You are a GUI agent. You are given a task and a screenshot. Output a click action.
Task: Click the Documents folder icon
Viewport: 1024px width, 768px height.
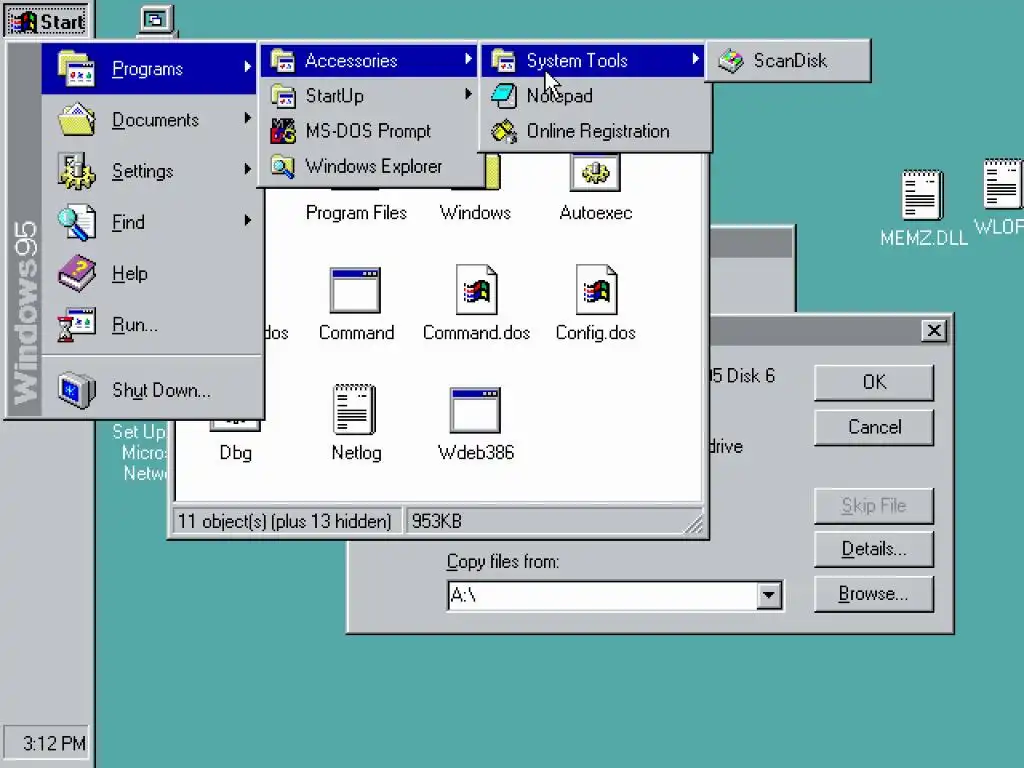(x=76, y=120)
